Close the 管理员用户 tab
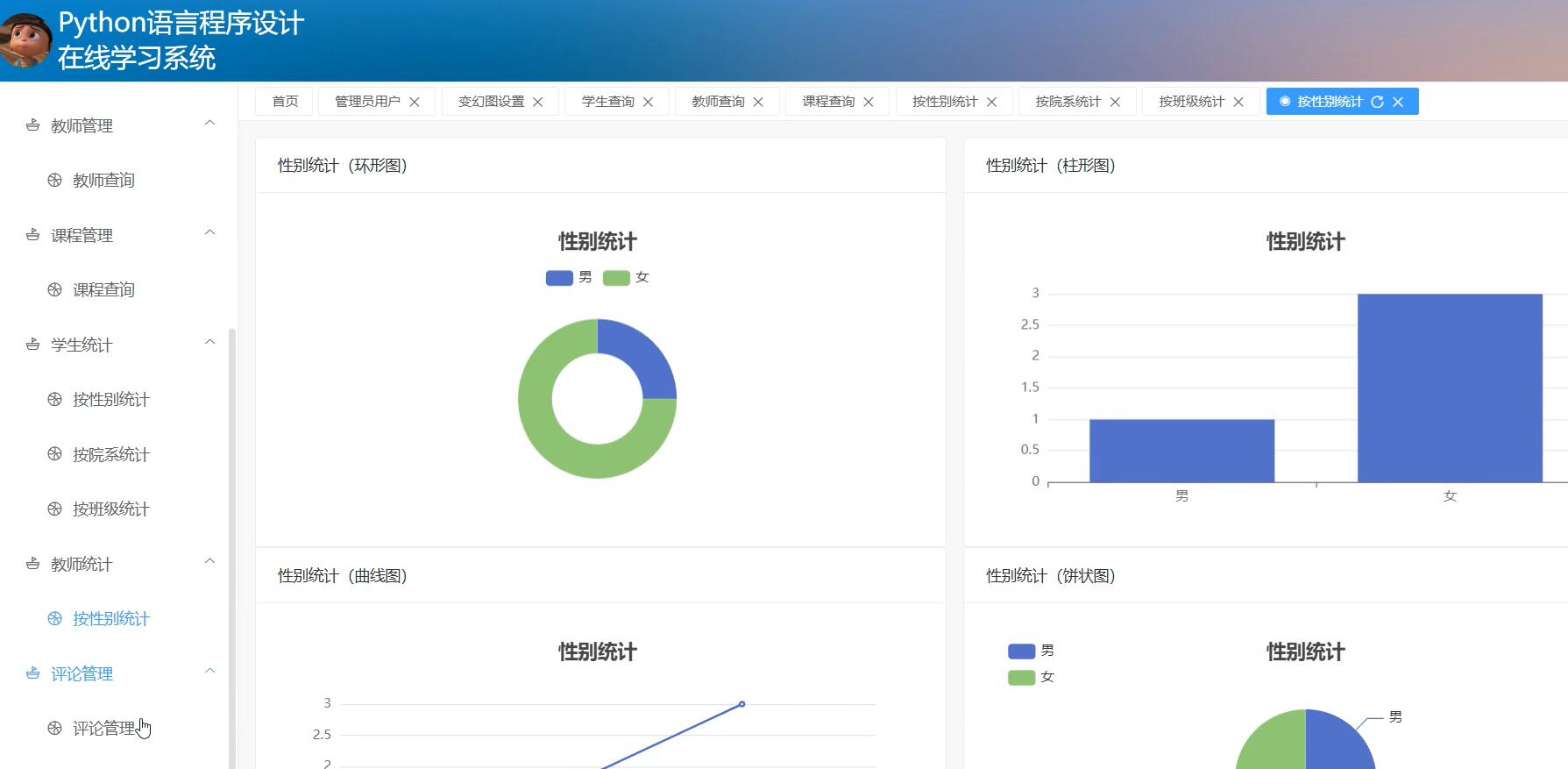Image resolution: width=1568 pixels, height=769 pixels. click(415, 102)
